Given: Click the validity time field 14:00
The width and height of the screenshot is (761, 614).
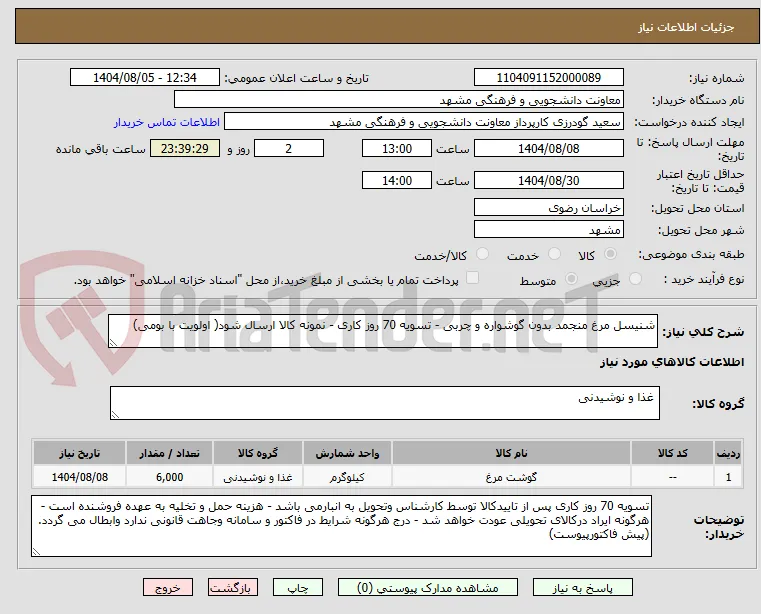Looking at the screenshot, I should 397,181.
